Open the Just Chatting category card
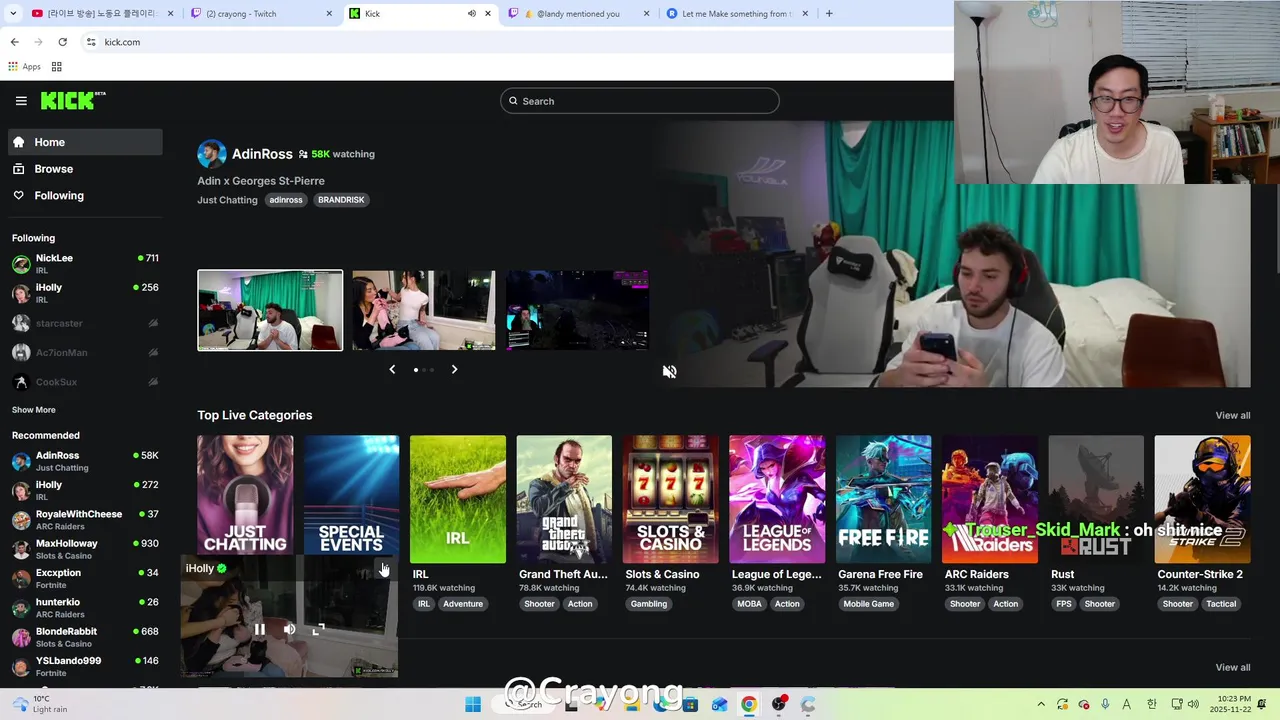 pos(245,494)
